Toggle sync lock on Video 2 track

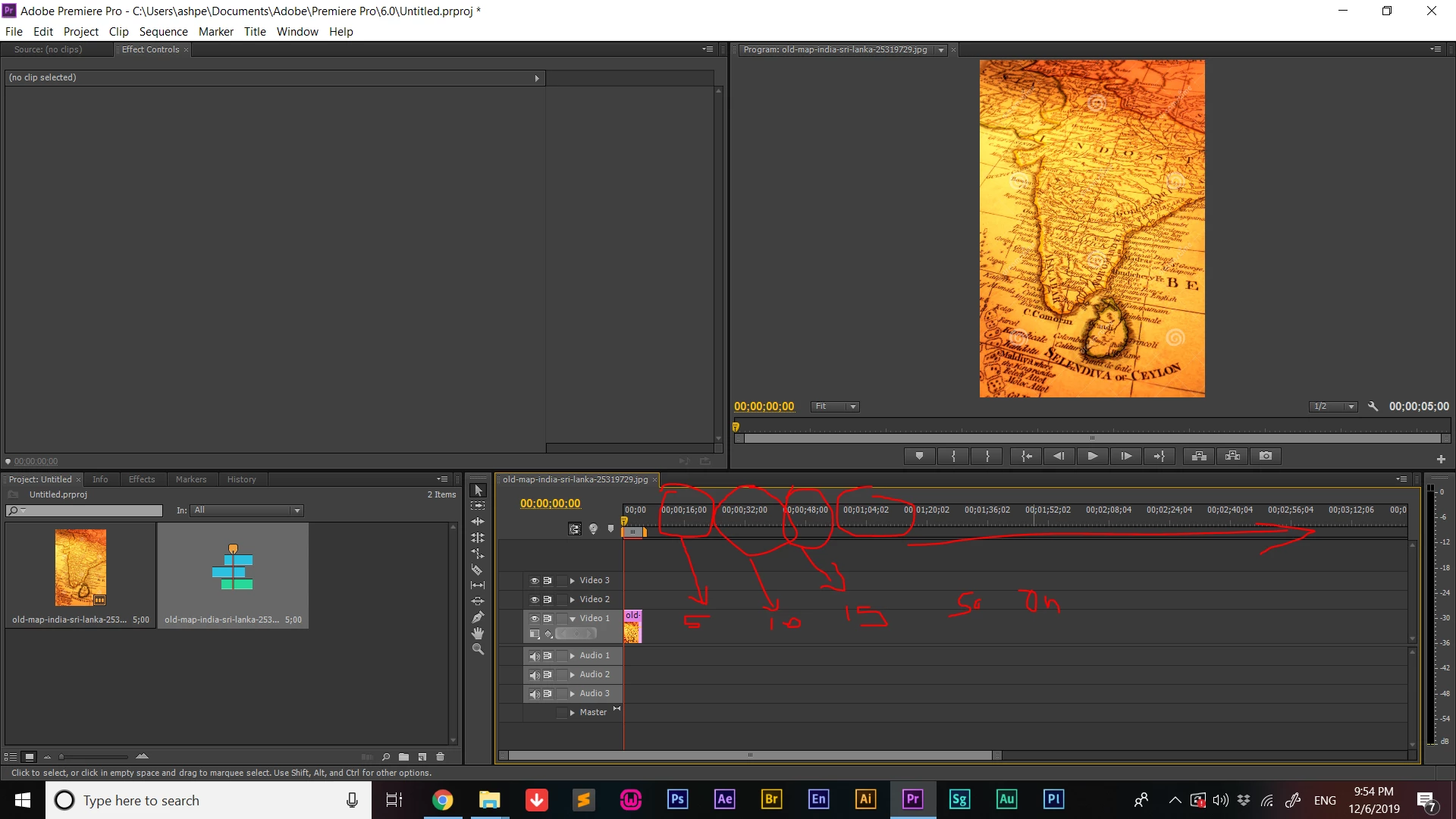coord(548,600)
